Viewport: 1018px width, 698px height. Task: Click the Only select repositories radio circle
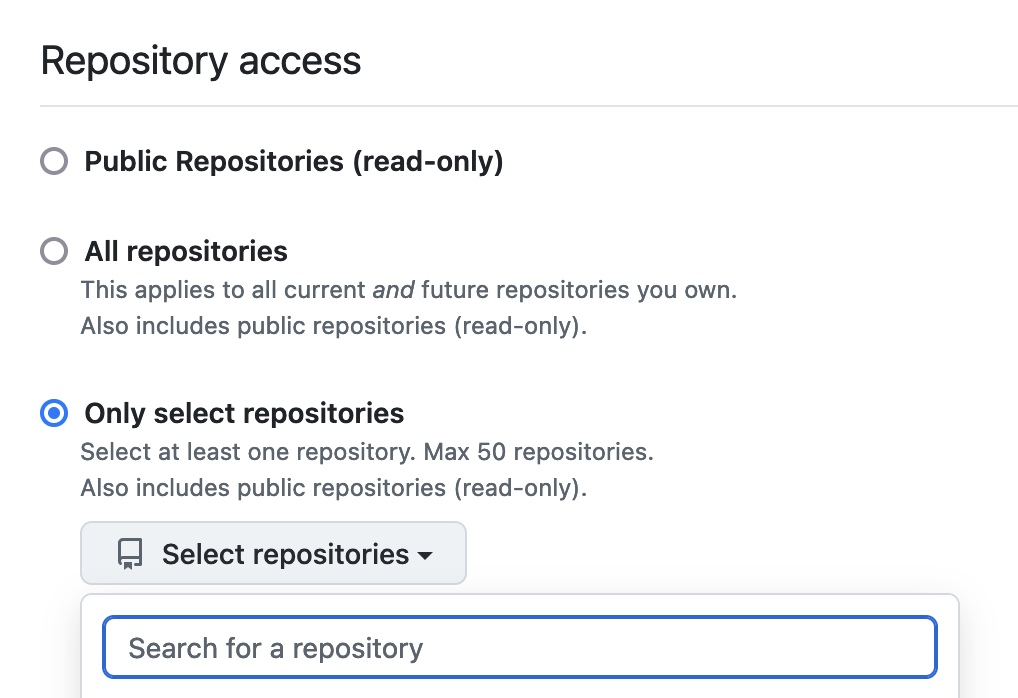[54, 413]
